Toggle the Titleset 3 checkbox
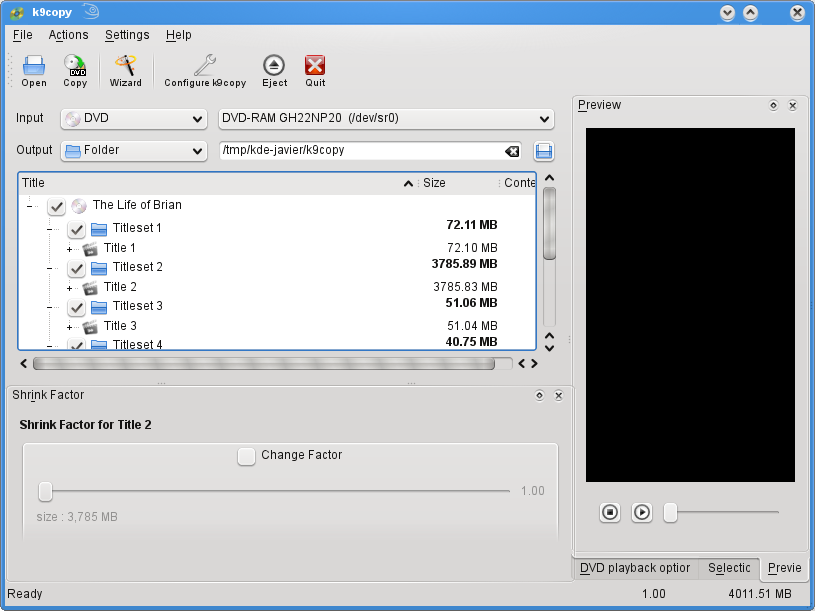 point(76,307)
